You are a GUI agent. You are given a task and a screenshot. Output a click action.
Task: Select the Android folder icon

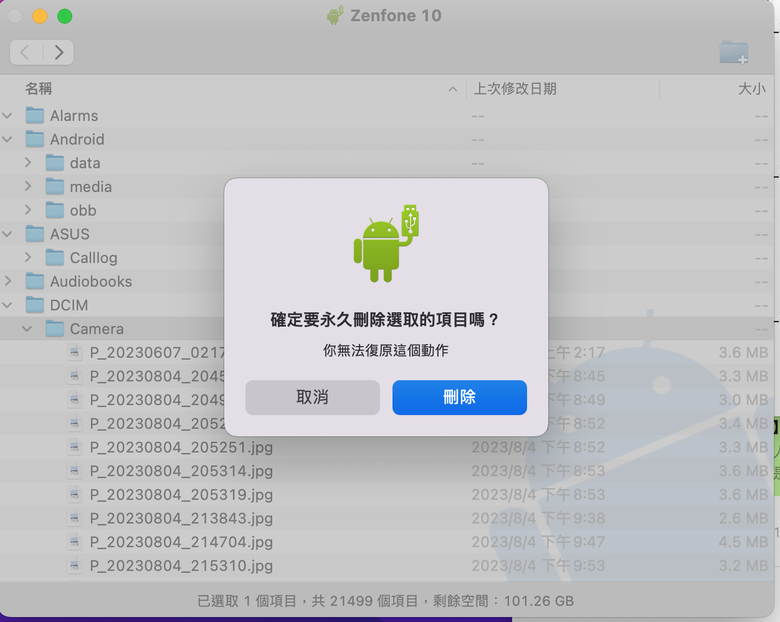[x=35, y=139]
